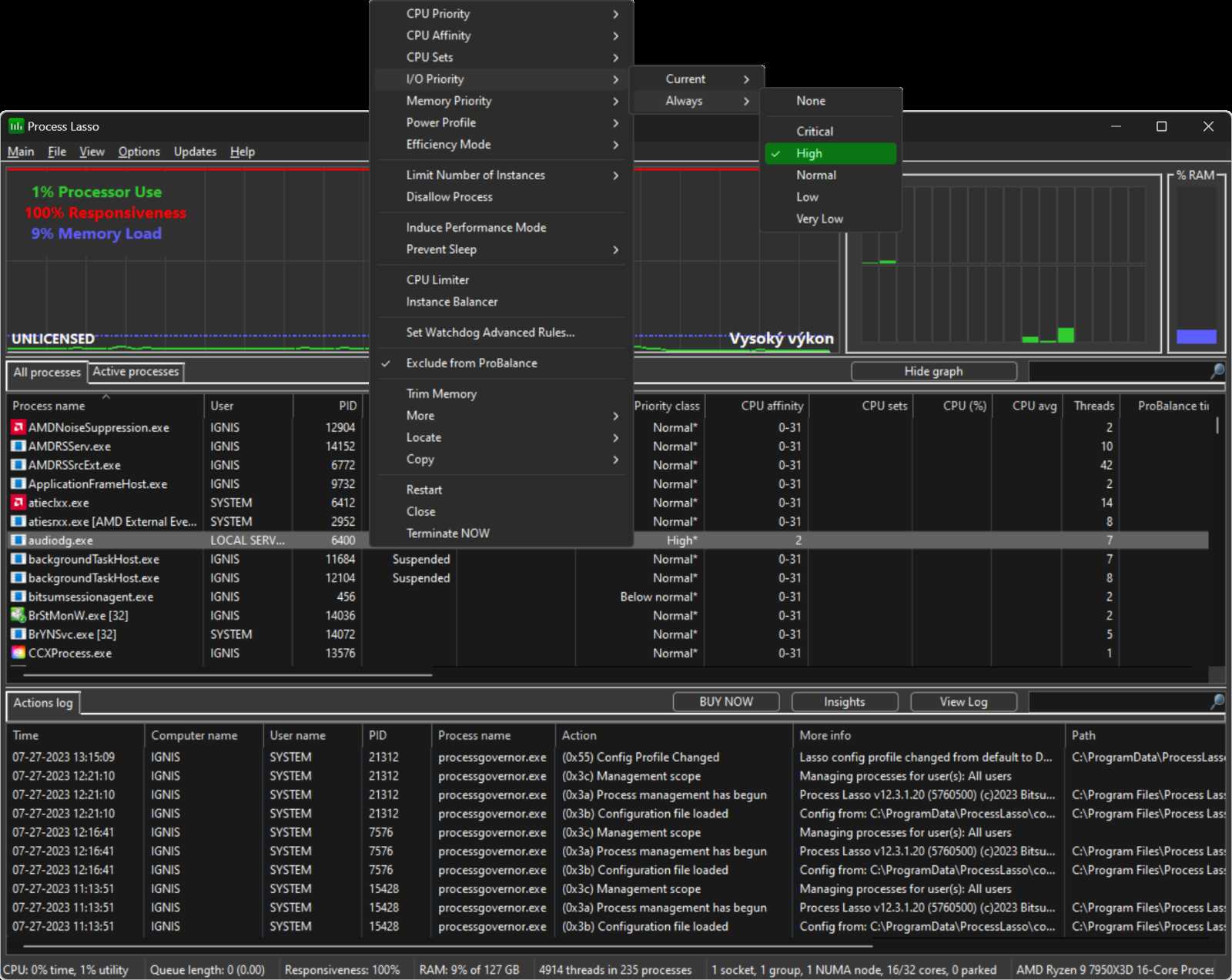1232x980 pixels.
Task: Click the CCXProcess.exe process icon
Action: pyautogui.click(x=18, y=653)
